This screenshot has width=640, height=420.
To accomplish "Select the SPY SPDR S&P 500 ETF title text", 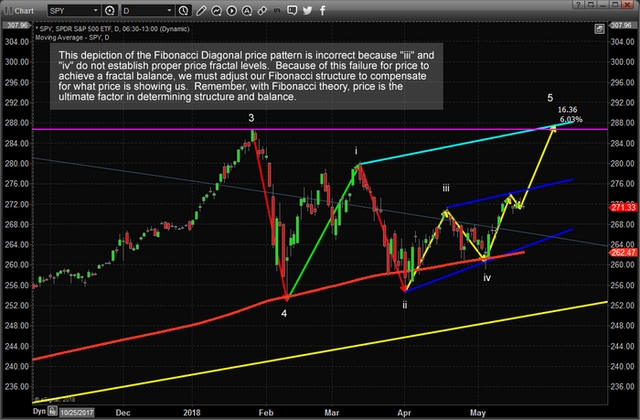I will (x=112, y=29).
